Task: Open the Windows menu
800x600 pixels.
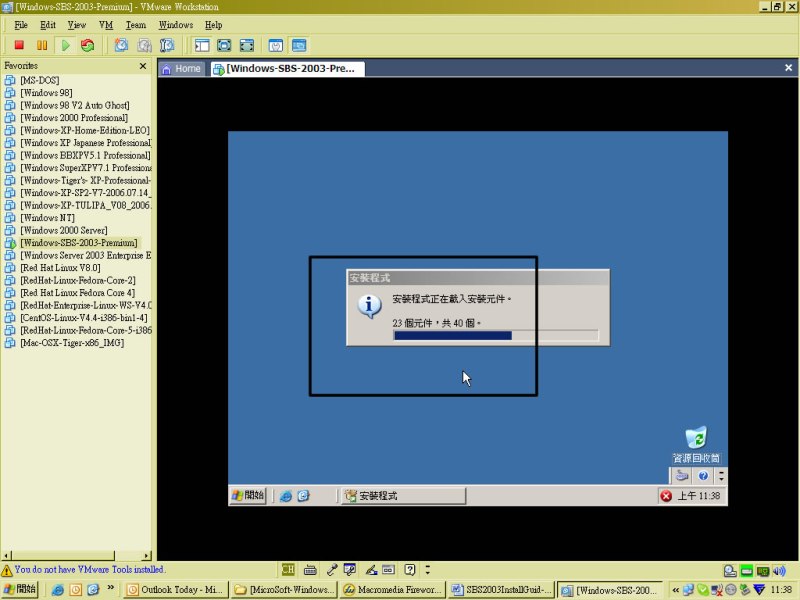Action: click(176, 25)
